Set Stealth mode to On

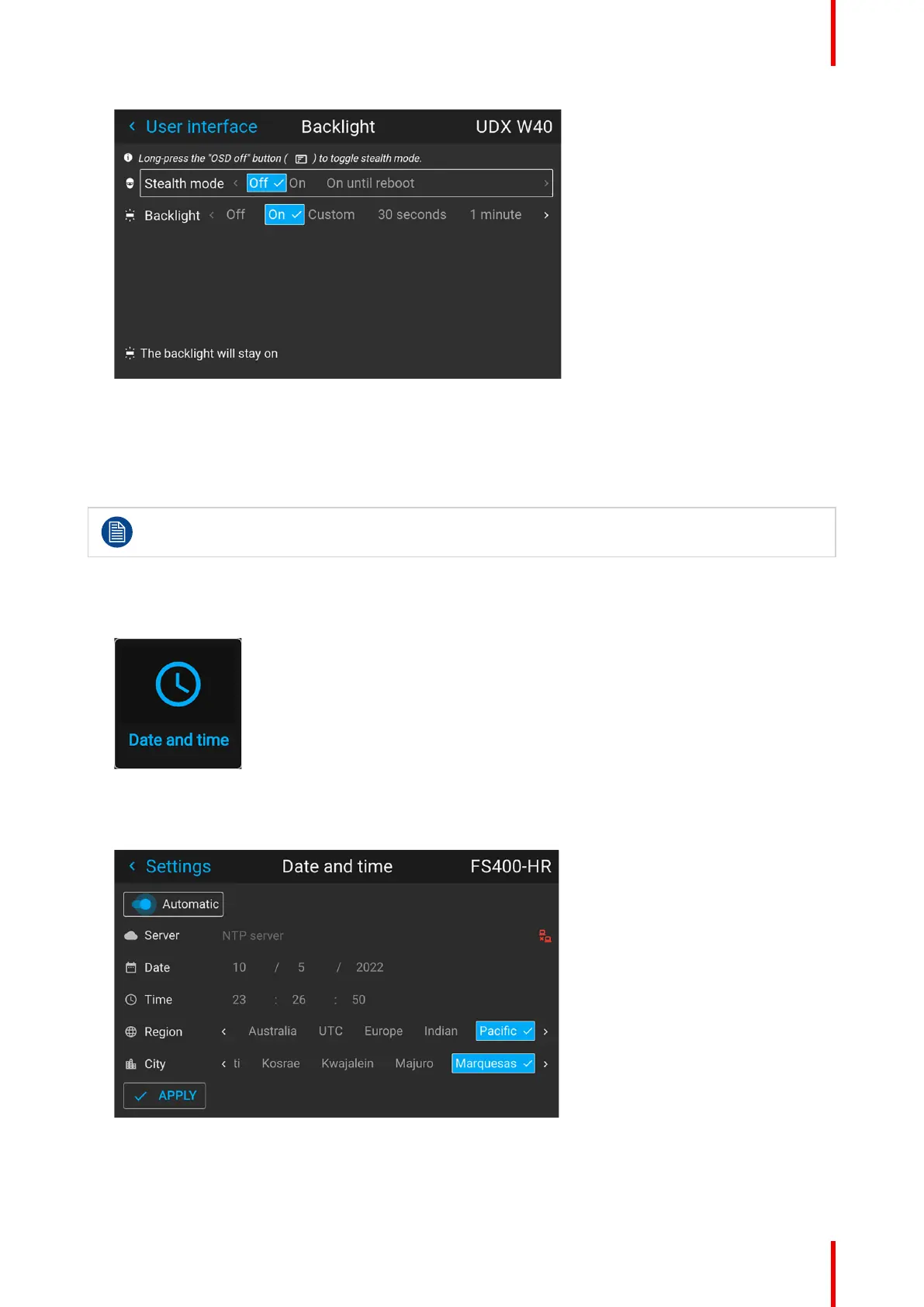tap(297, 183)
